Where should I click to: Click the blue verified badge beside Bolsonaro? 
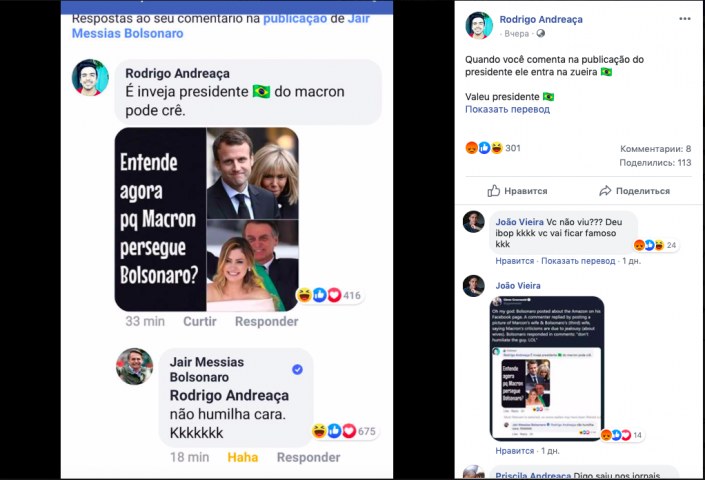click(297, 370)
